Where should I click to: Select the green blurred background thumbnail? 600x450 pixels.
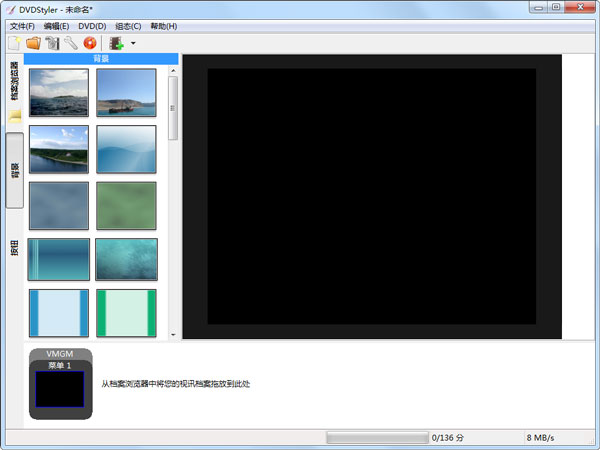pyautogui.click(x=126, y=206)
